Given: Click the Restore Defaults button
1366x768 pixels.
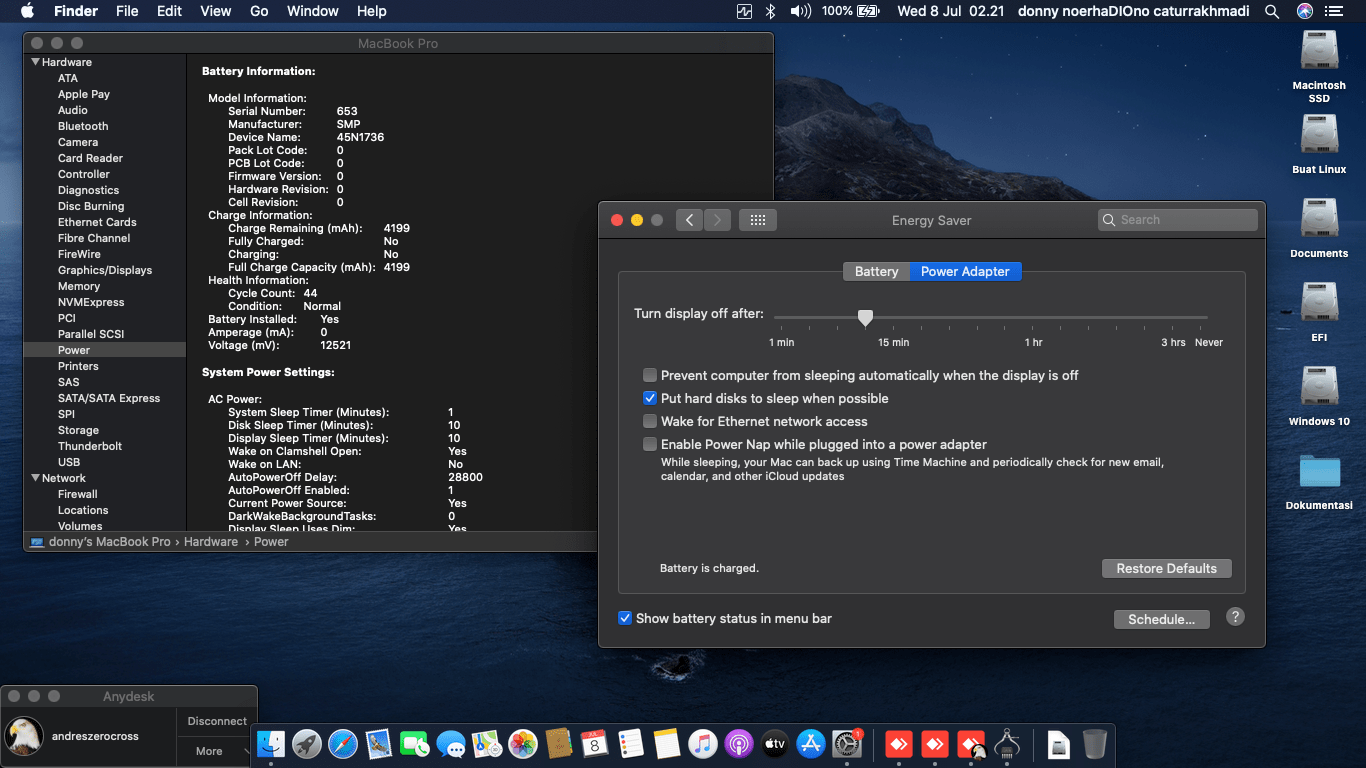Looking at the screenshot, I should (x=1166, y=568).
